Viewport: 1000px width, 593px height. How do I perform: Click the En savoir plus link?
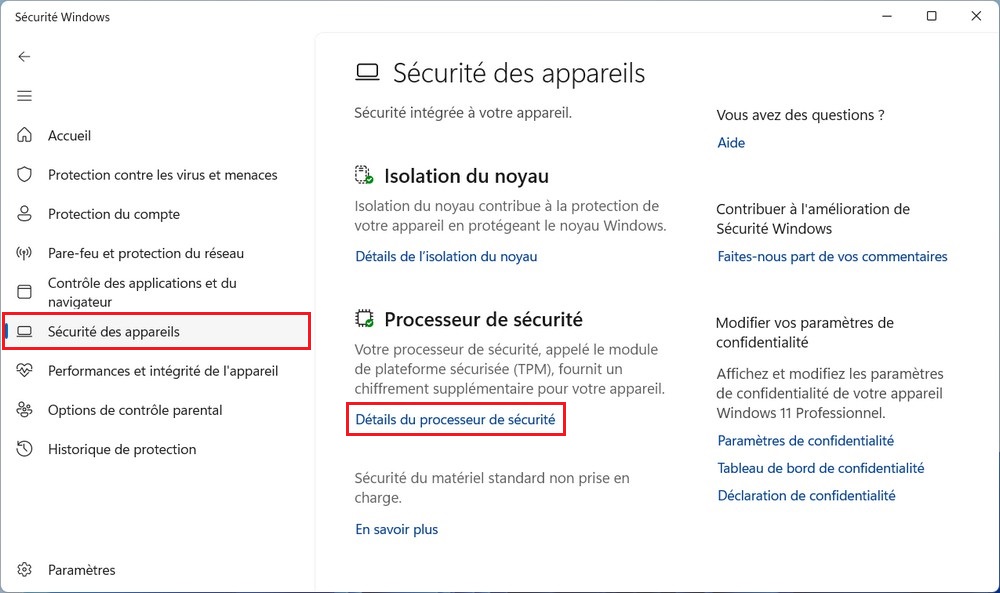pos(397,530)
